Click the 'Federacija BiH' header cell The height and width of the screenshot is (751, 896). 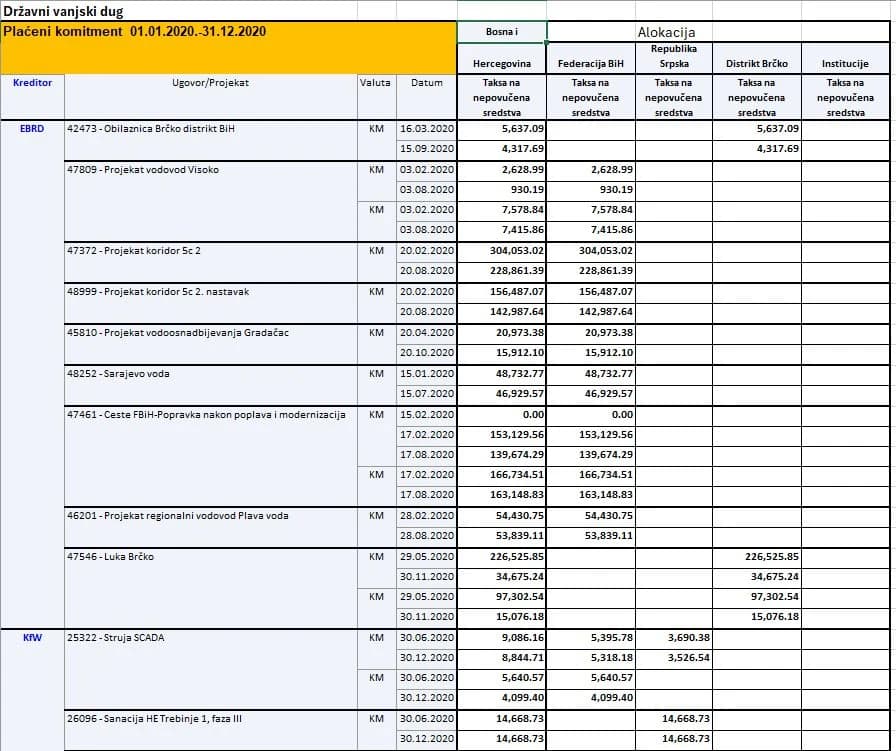pyautogui.click(x=591, y=58)
